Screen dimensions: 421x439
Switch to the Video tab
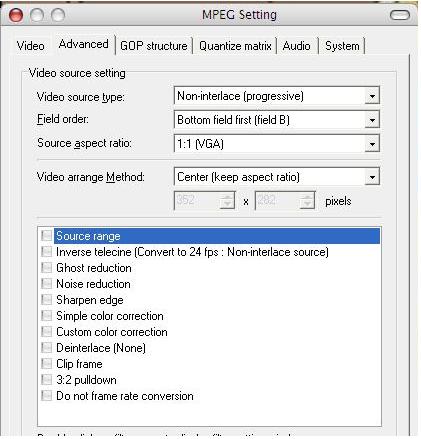click(x=30, y=46)
